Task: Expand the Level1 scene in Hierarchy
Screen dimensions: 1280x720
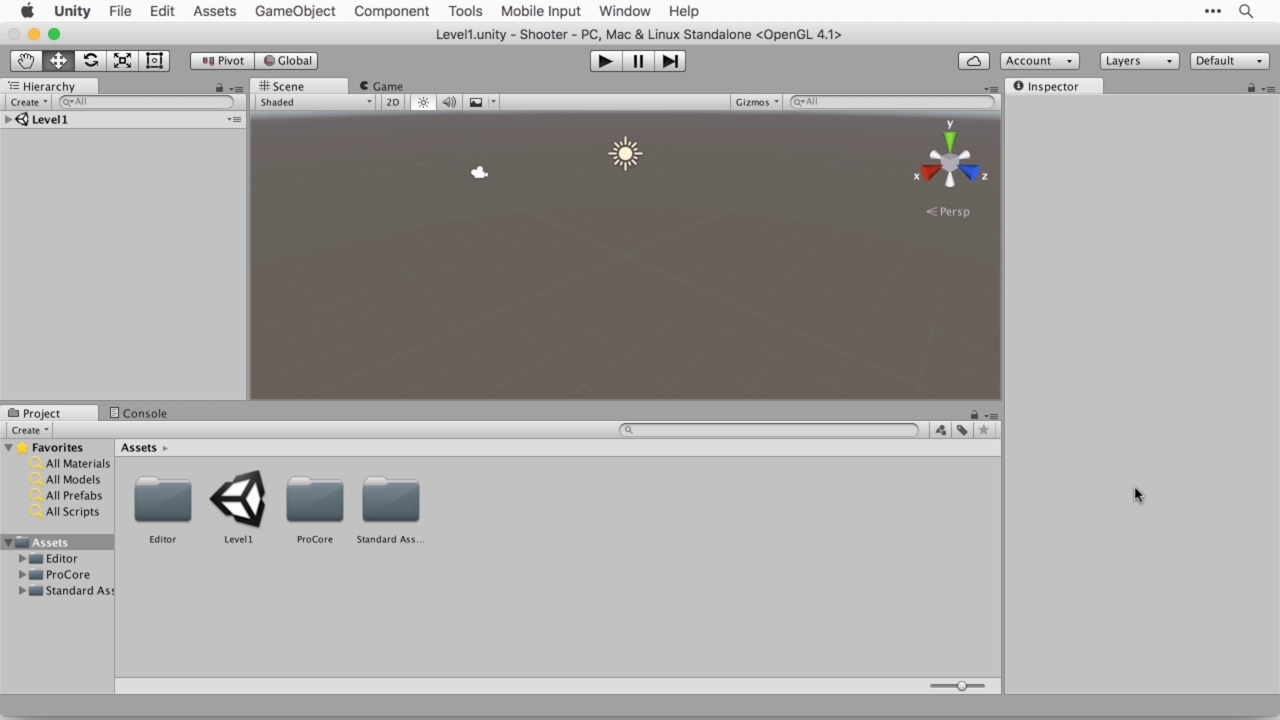Action: pyautogui.click(x=8, y=119)
